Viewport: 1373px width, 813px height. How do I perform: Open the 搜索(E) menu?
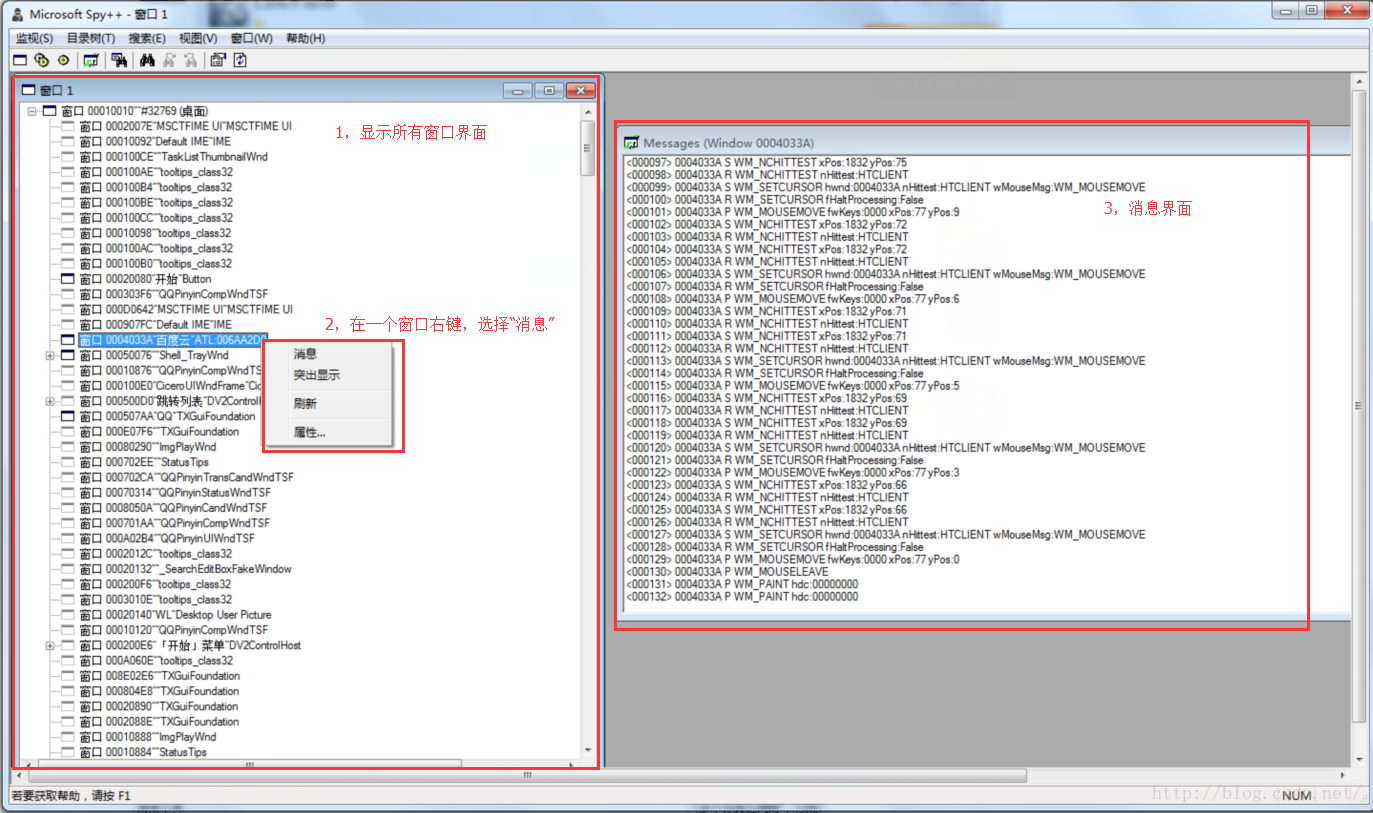pos(147,38)
